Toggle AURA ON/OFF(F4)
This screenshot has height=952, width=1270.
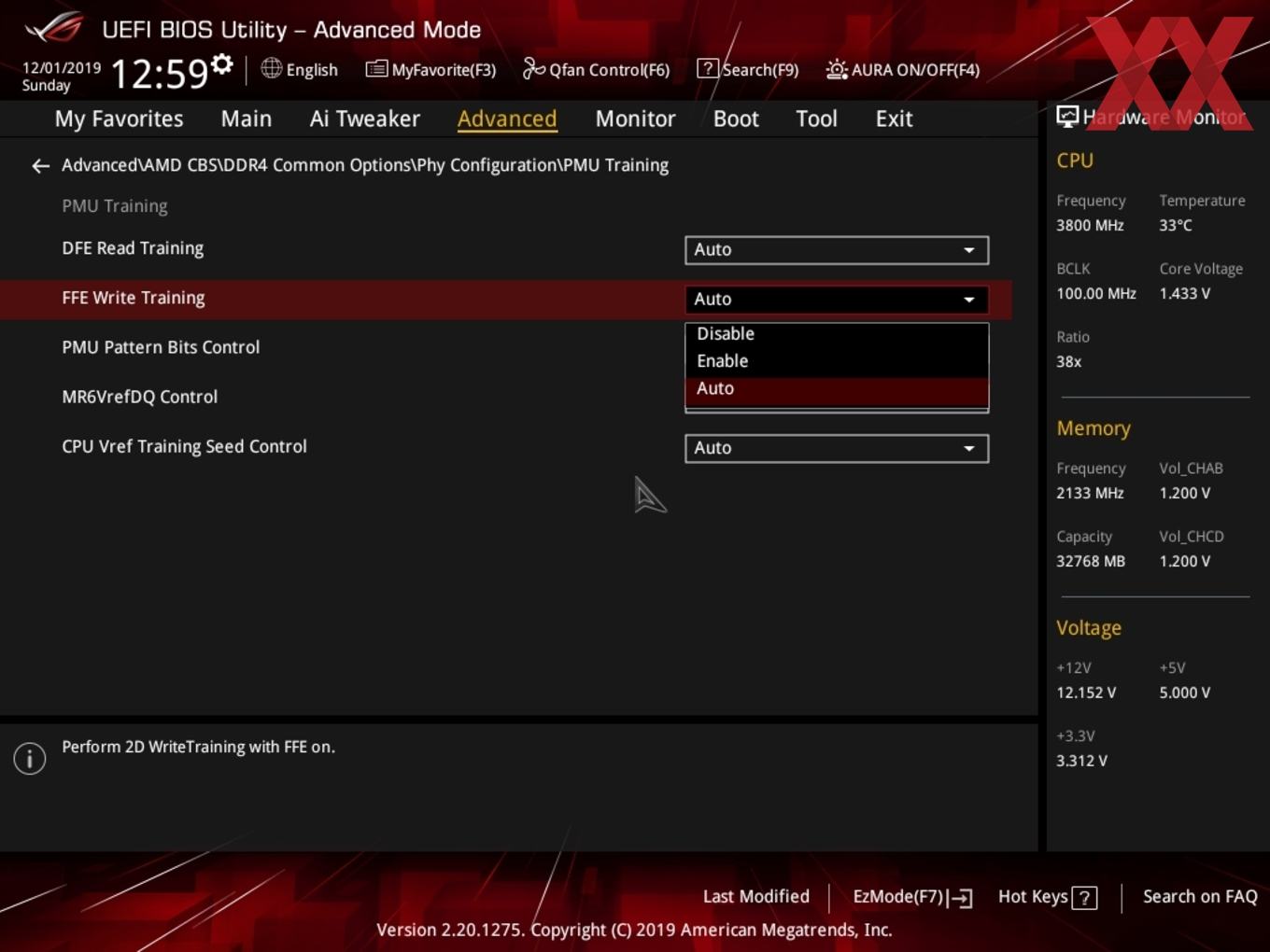[903, 69]
